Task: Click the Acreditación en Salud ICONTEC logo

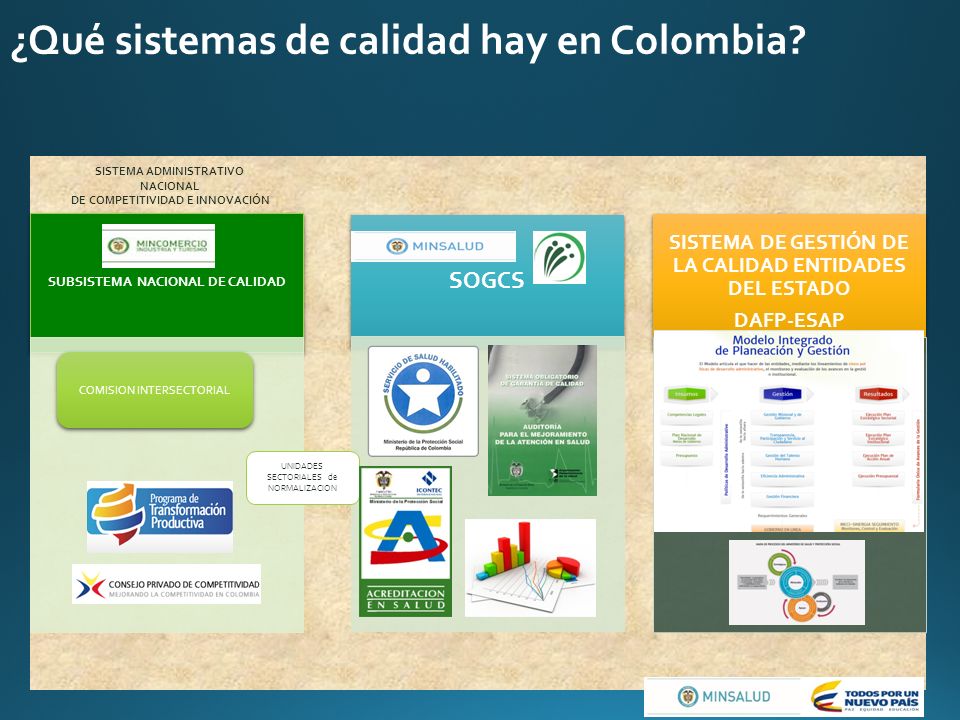Action: [405, 541]
